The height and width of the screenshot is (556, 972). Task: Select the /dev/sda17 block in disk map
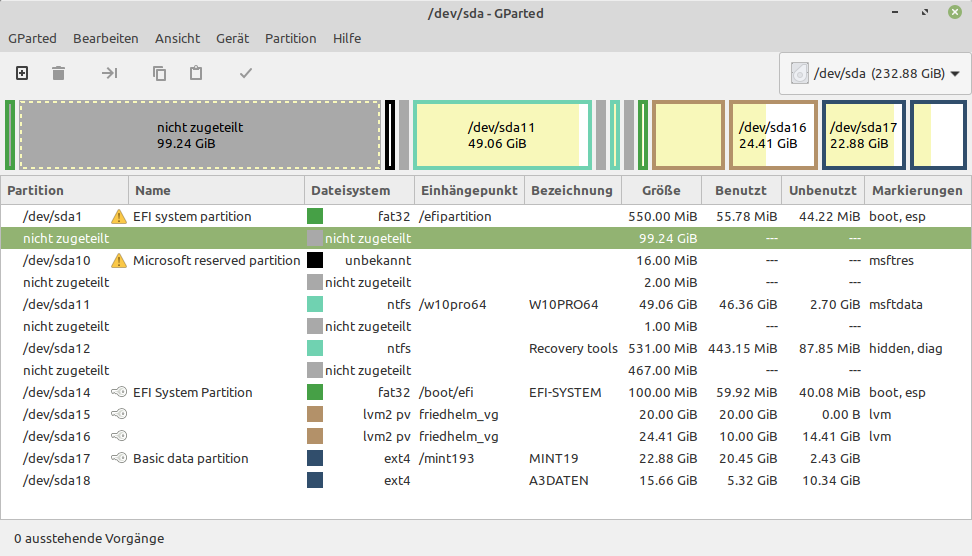[x=864, y=135]
